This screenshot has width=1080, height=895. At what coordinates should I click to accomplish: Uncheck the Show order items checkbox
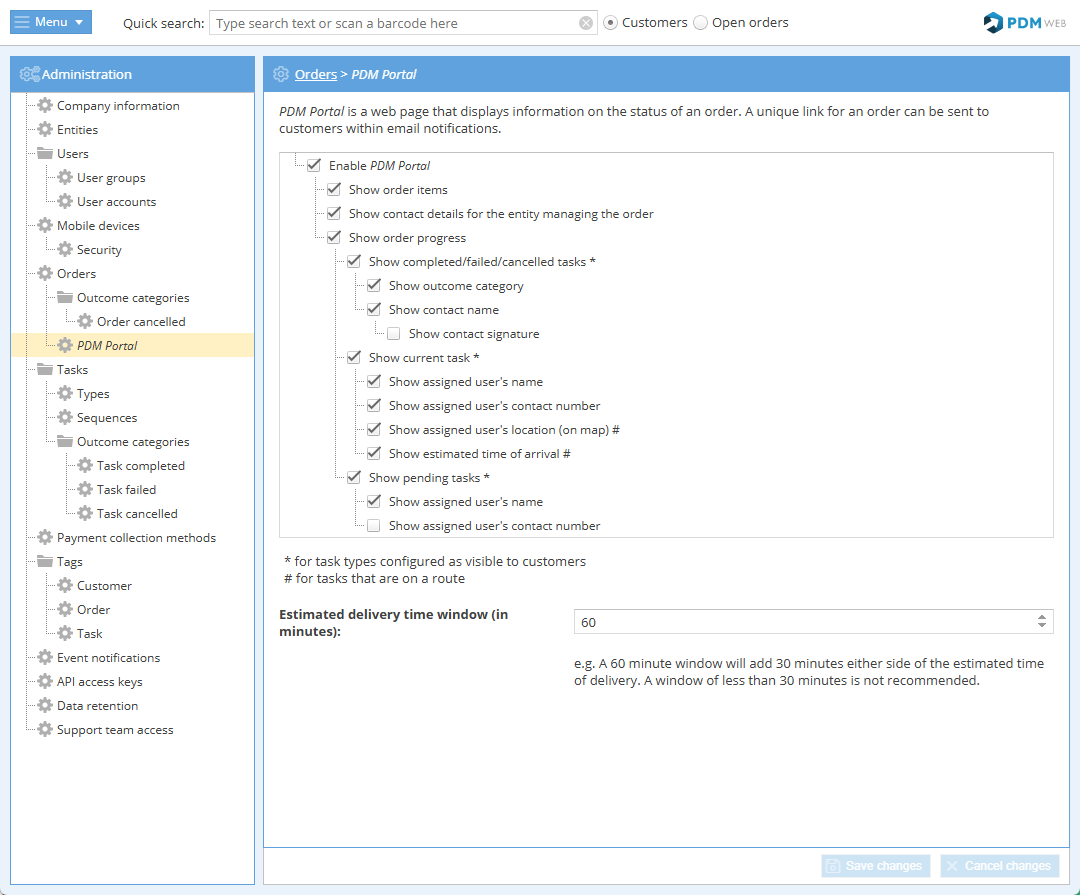coord(334,190)
